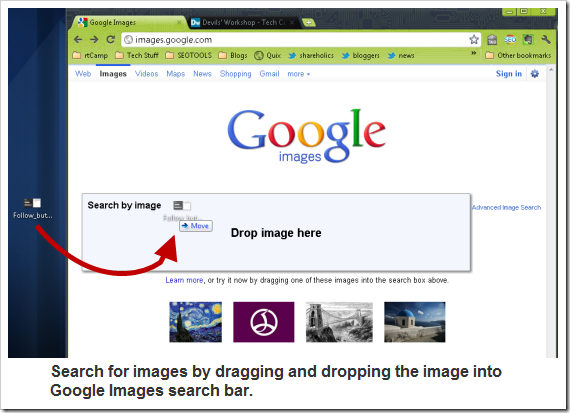Open the bloggers Twitter bookmark
The height and width of the screenshot is (413, 570).
click(361, 55)
